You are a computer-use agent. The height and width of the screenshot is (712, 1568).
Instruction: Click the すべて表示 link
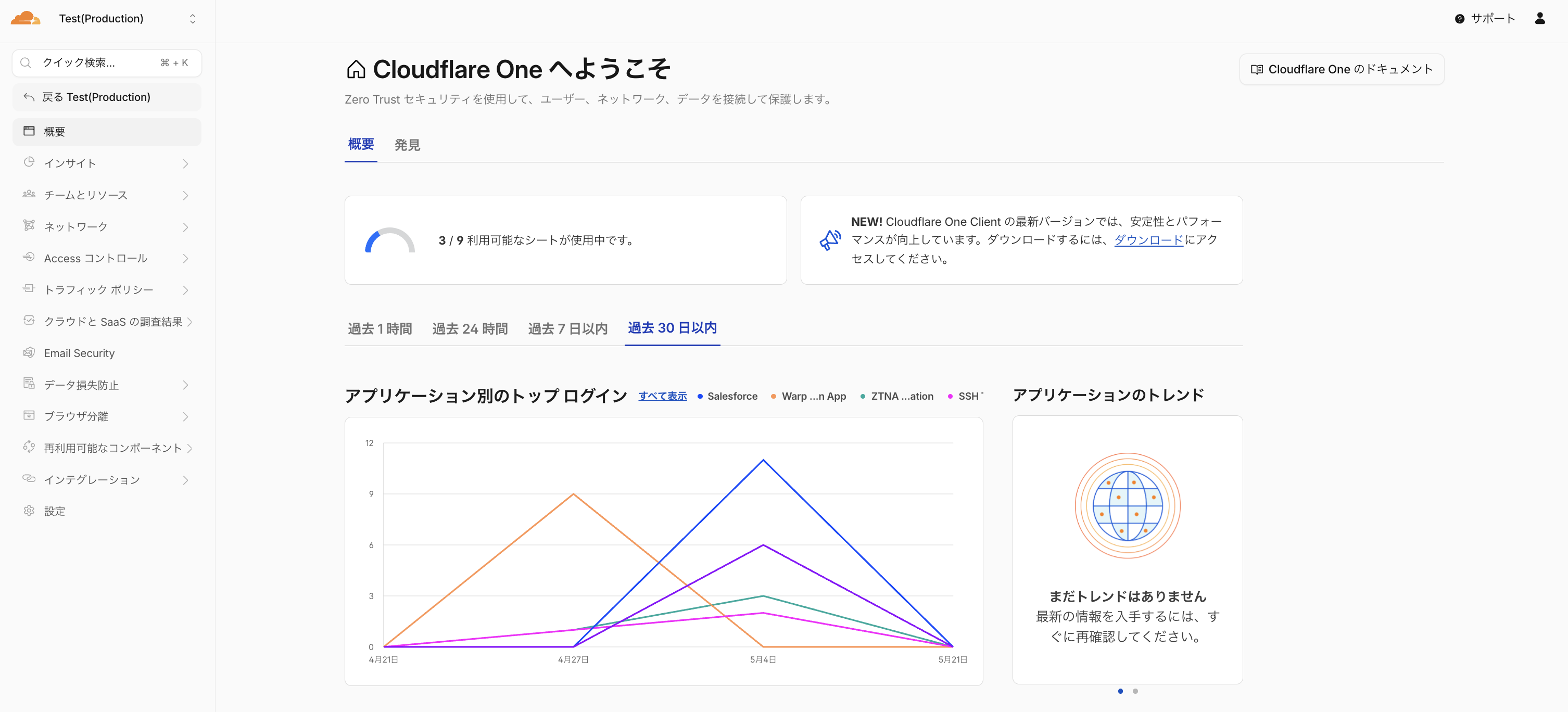662,396
